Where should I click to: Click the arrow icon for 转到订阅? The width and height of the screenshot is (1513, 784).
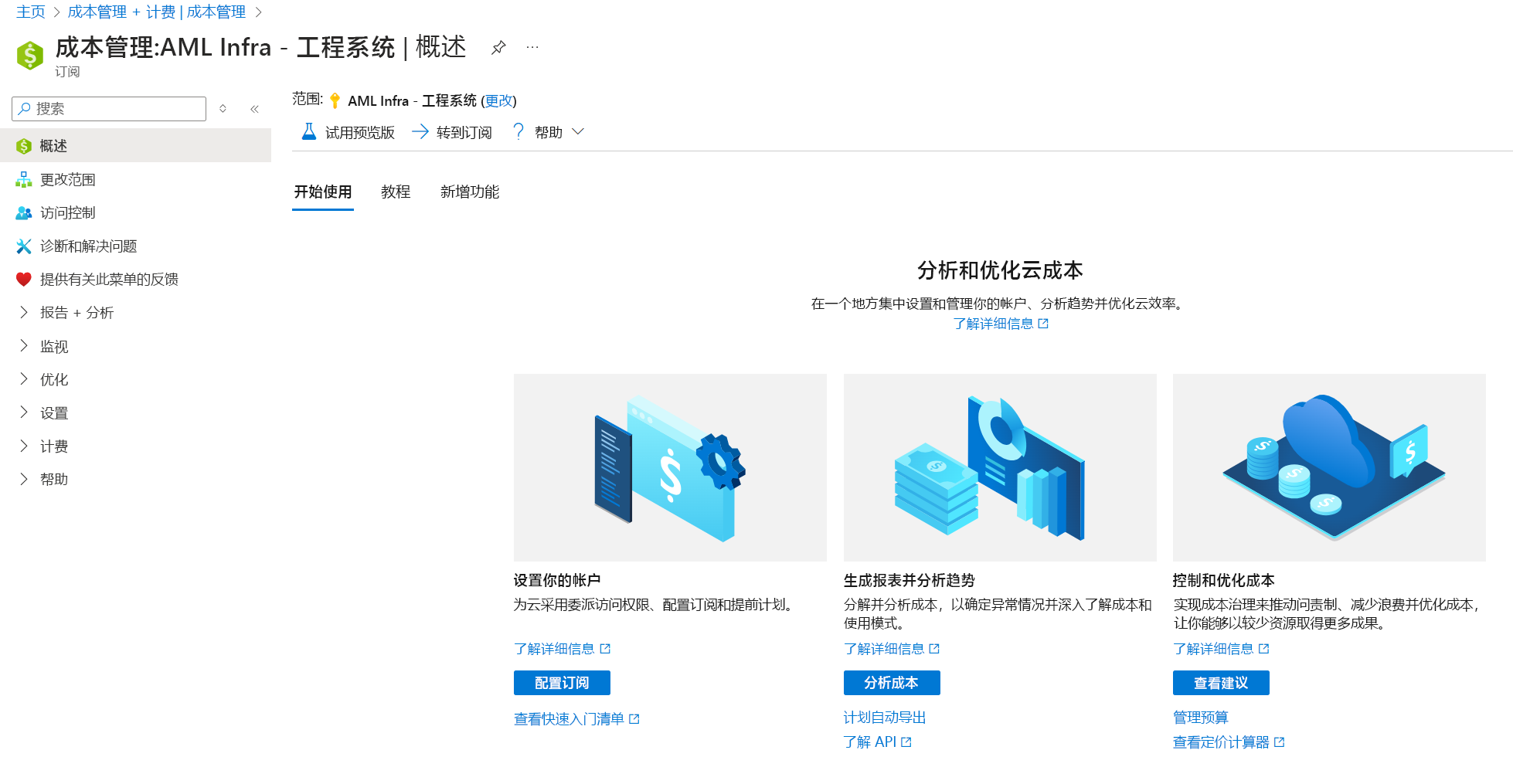click(420, 132)
